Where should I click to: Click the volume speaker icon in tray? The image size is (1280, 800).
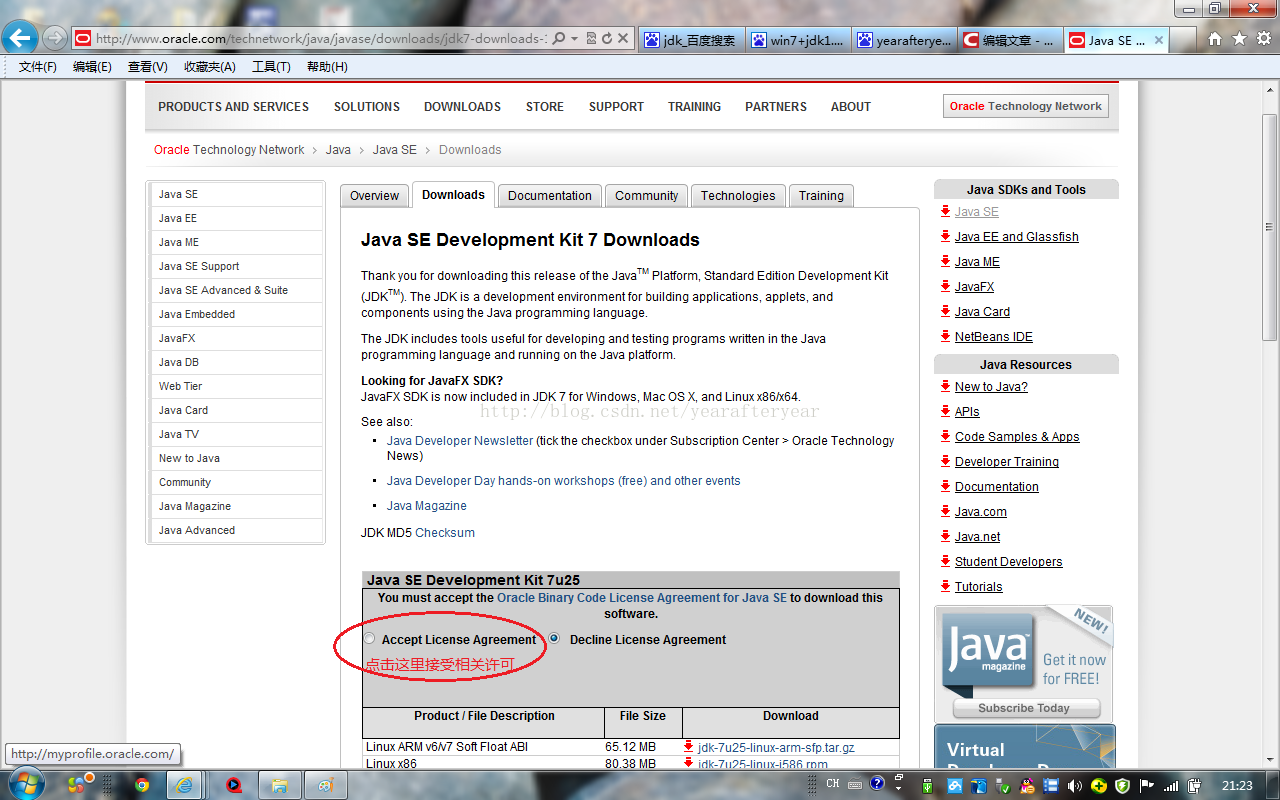[x=1076, y=785]
